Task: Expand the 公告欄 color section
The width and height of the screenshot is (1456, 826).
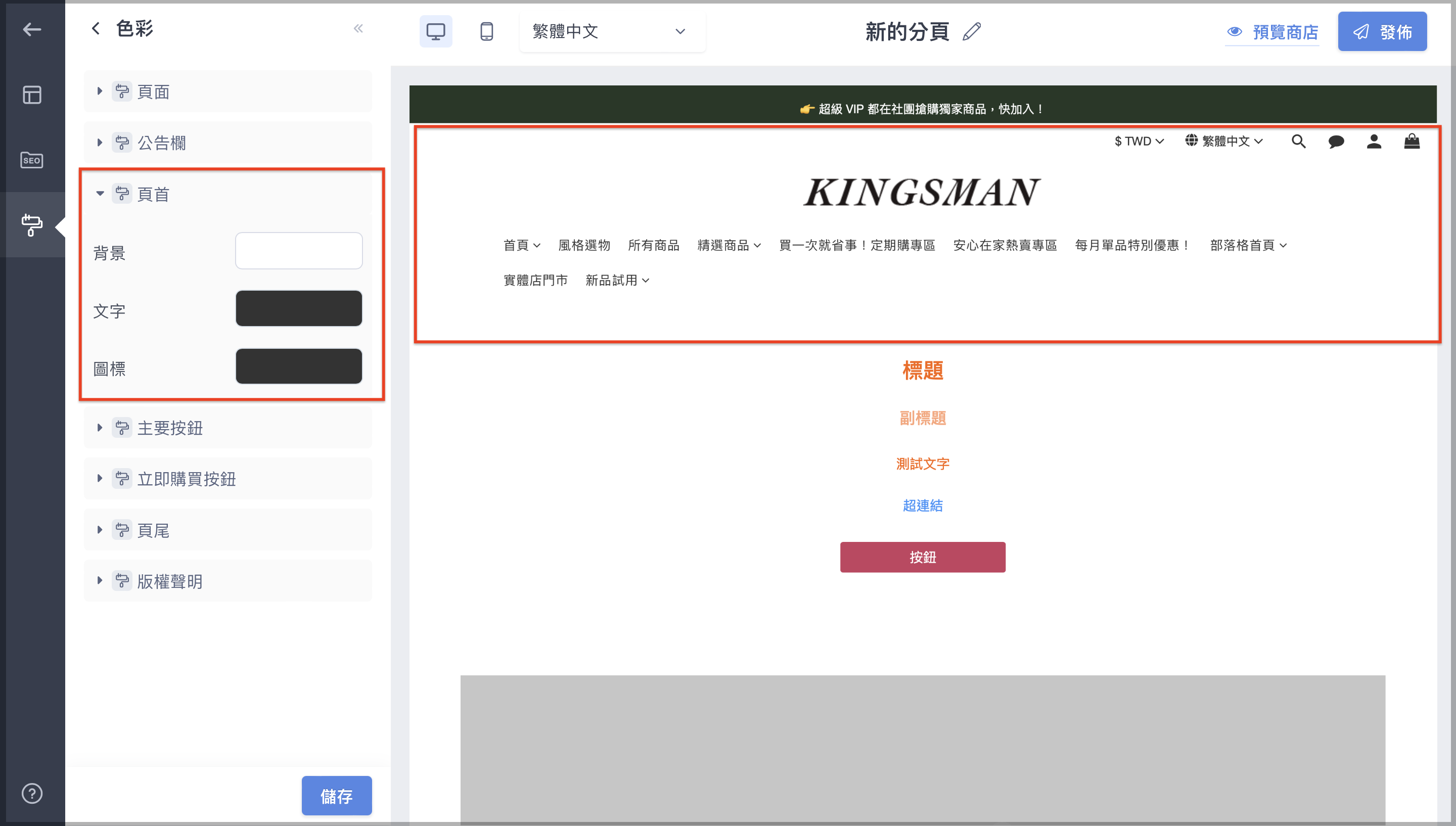Action: [x=228, y=143]
